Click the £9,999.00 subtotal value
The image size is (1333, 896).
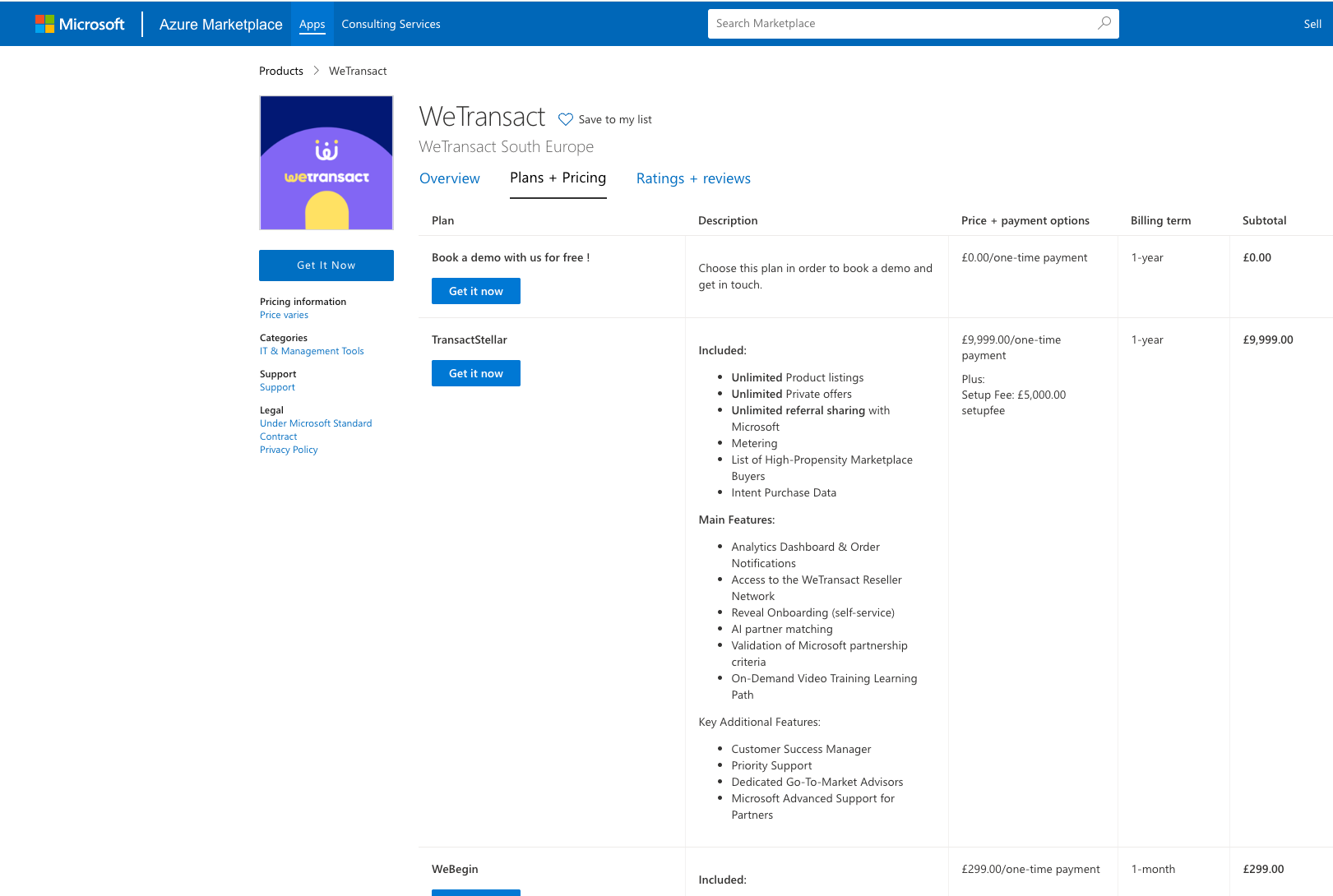(x=1268, y=339)
